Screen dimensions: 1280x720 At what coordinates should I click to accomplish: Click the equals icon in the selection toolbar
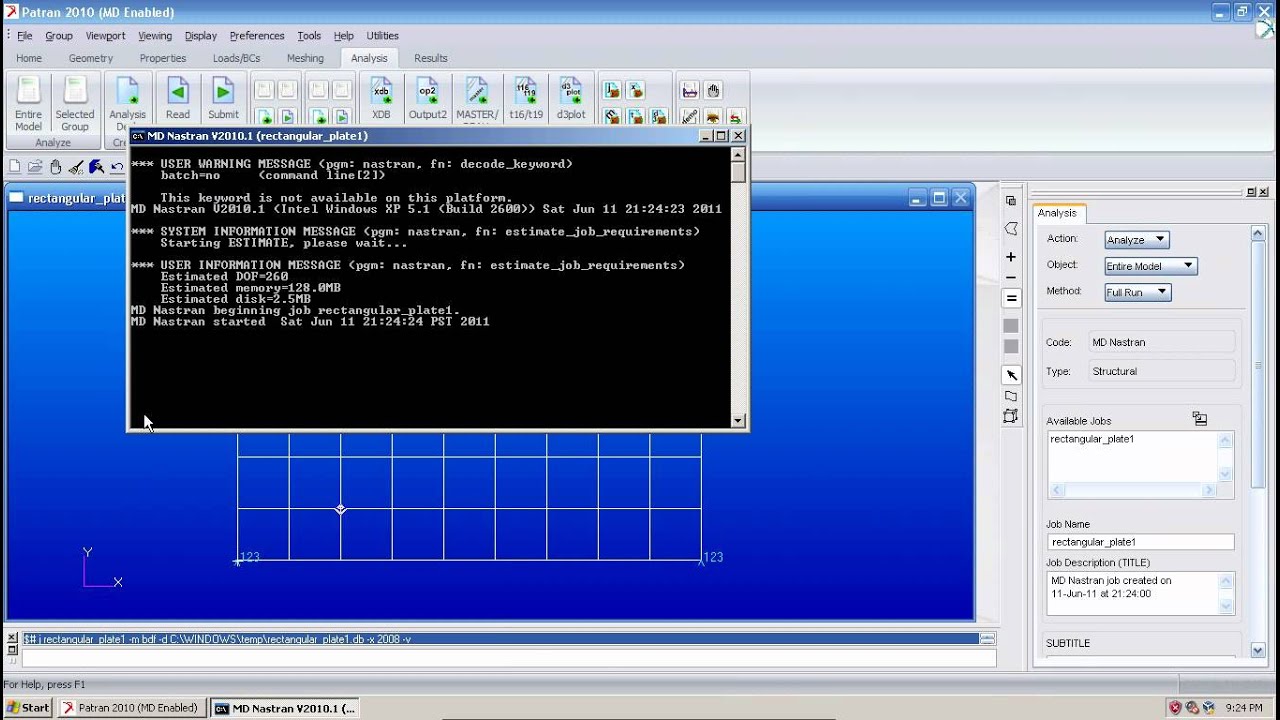click(1011, 299)
